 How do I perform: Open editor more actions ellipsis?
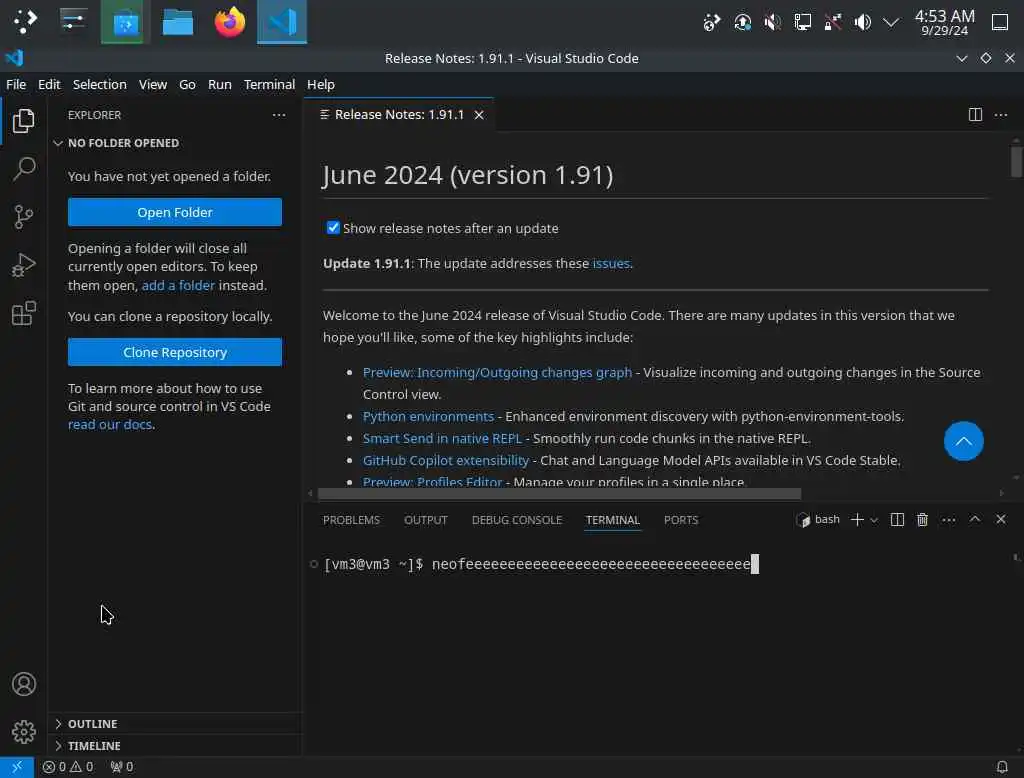tap(1000, 115)
